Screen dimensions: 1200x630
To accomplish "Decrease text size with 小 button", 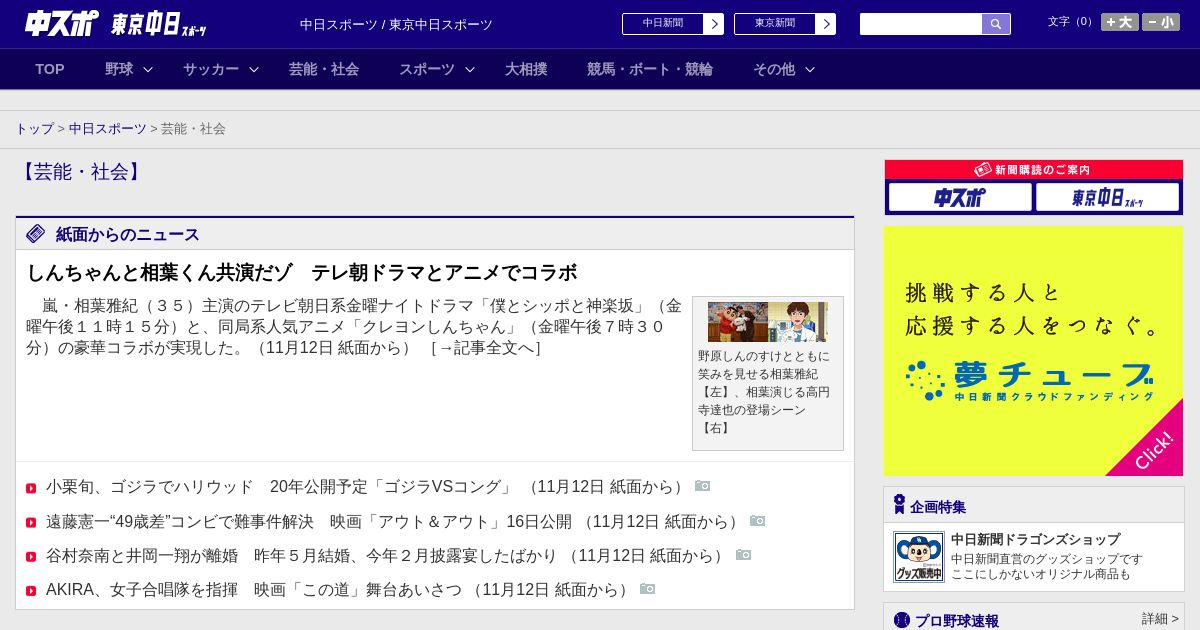I will coord(1161,22).
